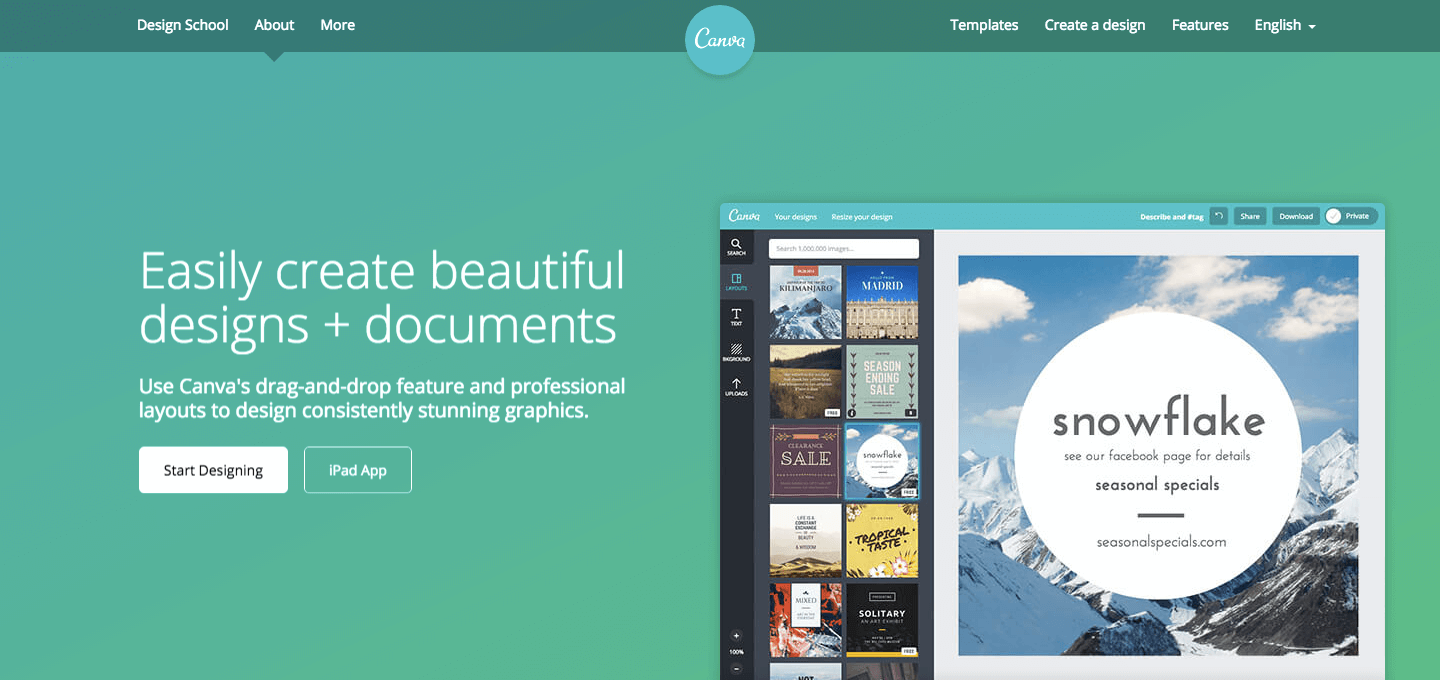
Task: Open the English language dropdown
Action: [1285, 25]
